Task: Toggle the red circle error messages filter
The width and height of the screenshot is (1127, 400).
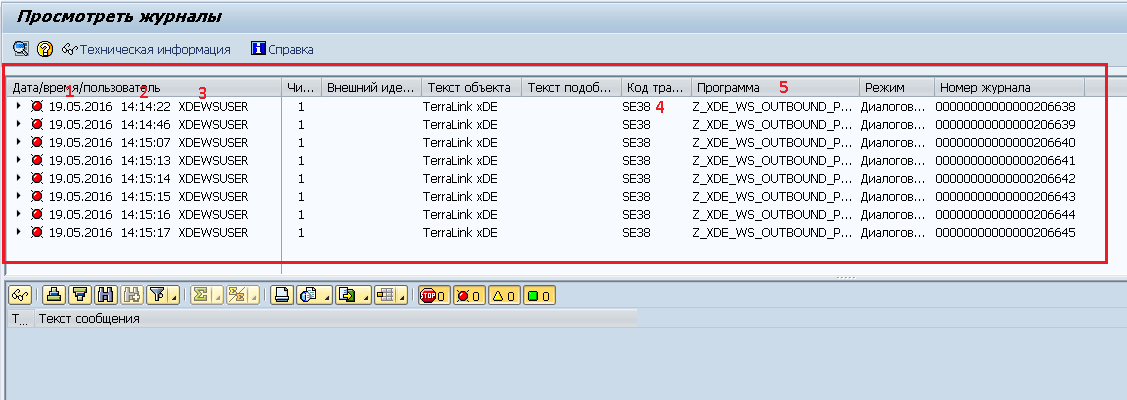Action: 468,295
